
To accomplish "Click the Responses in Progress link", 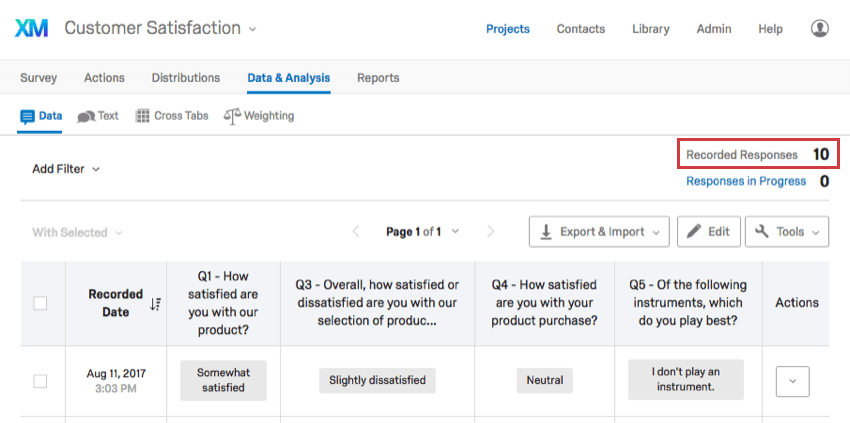I will pyautogui.click(x=746, y=181).
